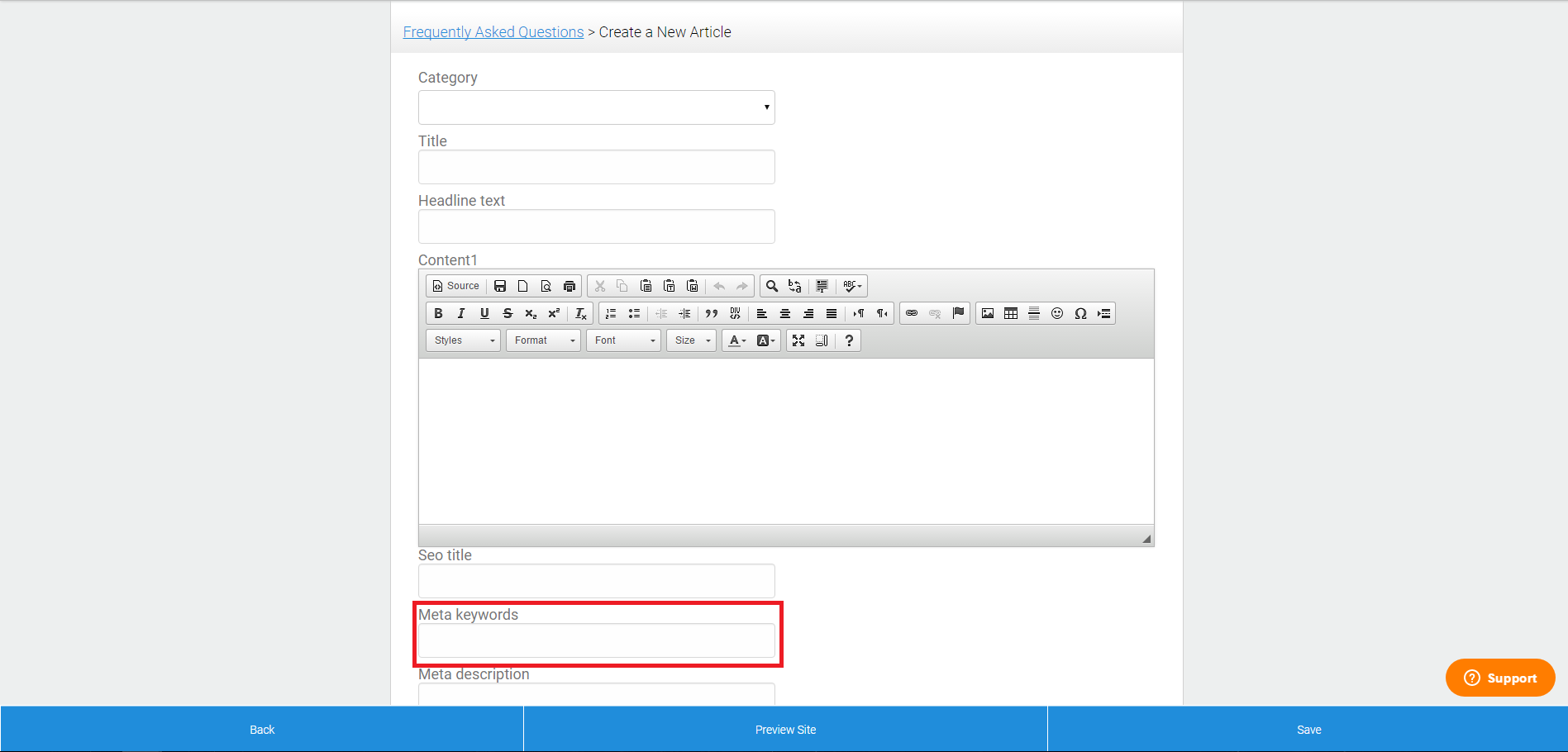
Task: Click the Title input field
Action: click(x=597, y=167)
